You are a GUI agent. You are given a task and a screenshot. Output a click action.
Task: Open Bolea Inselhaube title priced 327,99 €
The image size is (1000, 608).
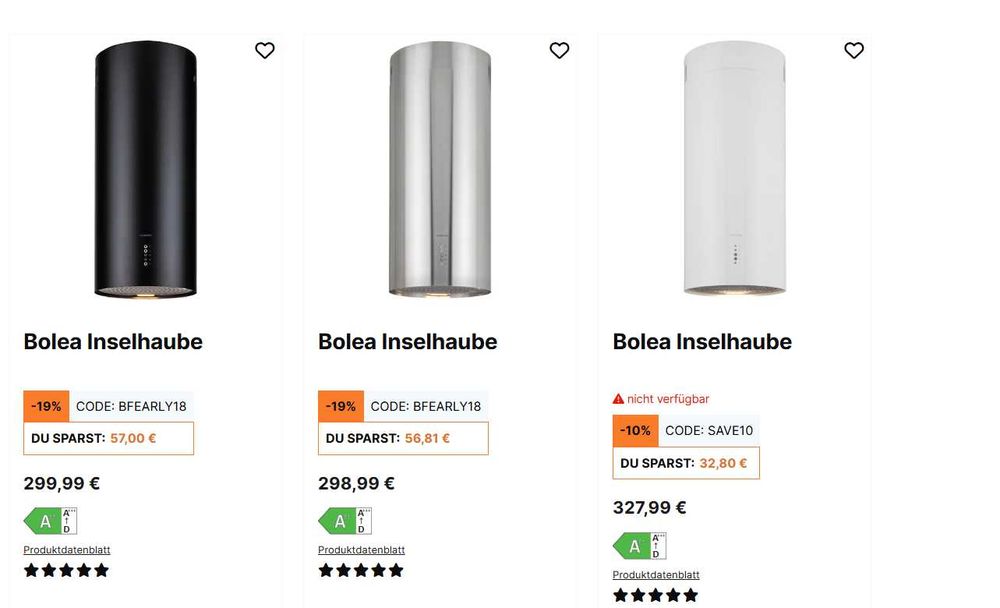702,342
